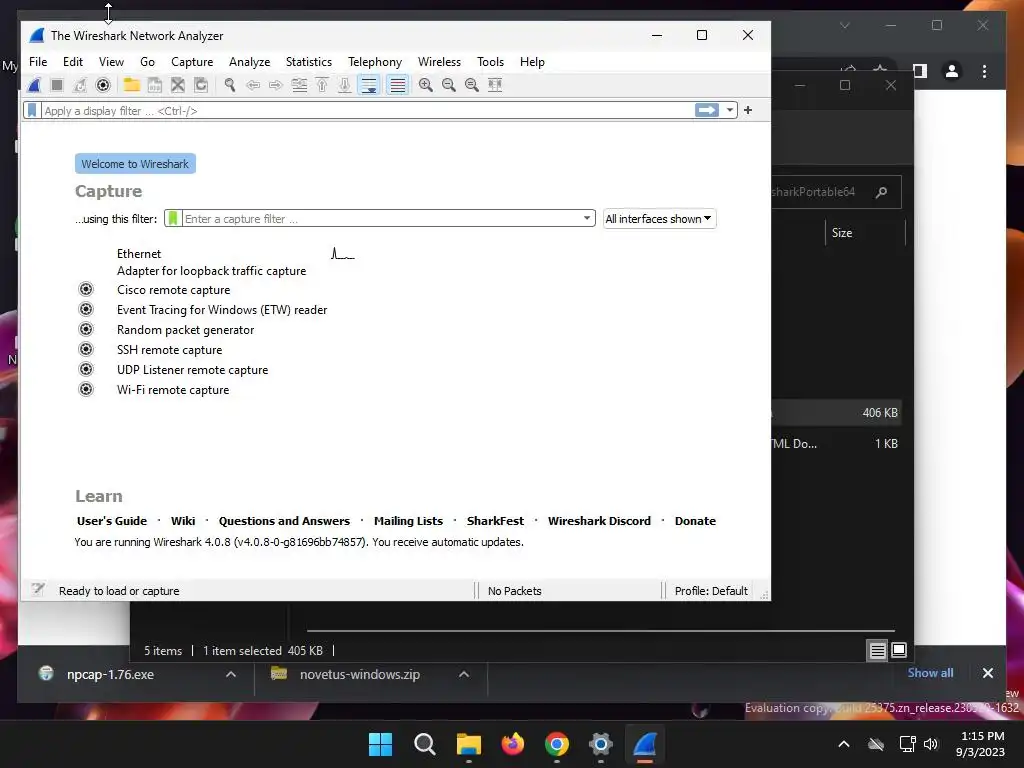Click Show all downloads in Chrome

coord(930,673)
